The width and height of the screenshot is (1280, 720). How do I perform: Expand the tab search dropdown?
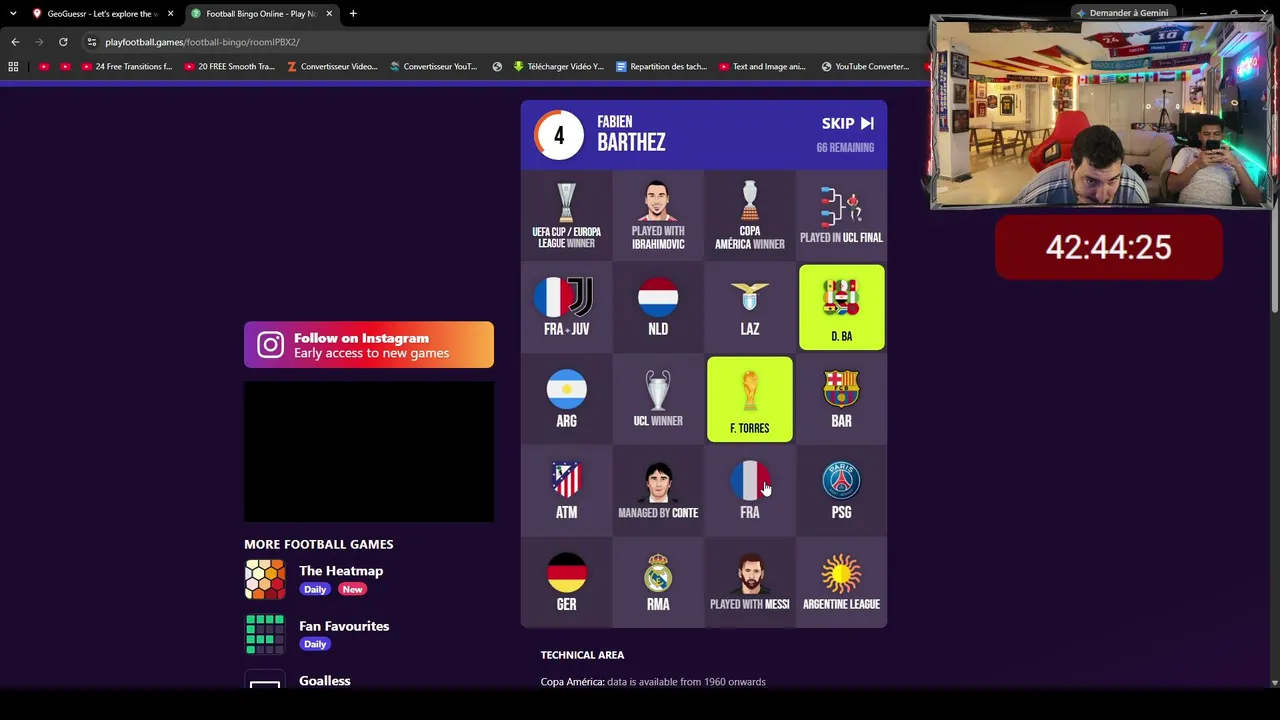coord(13,14)
